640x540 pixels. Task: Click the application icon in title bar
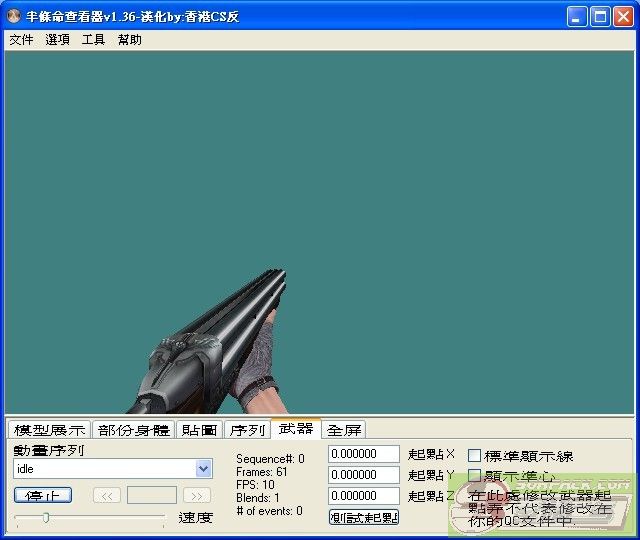point(14,16)
